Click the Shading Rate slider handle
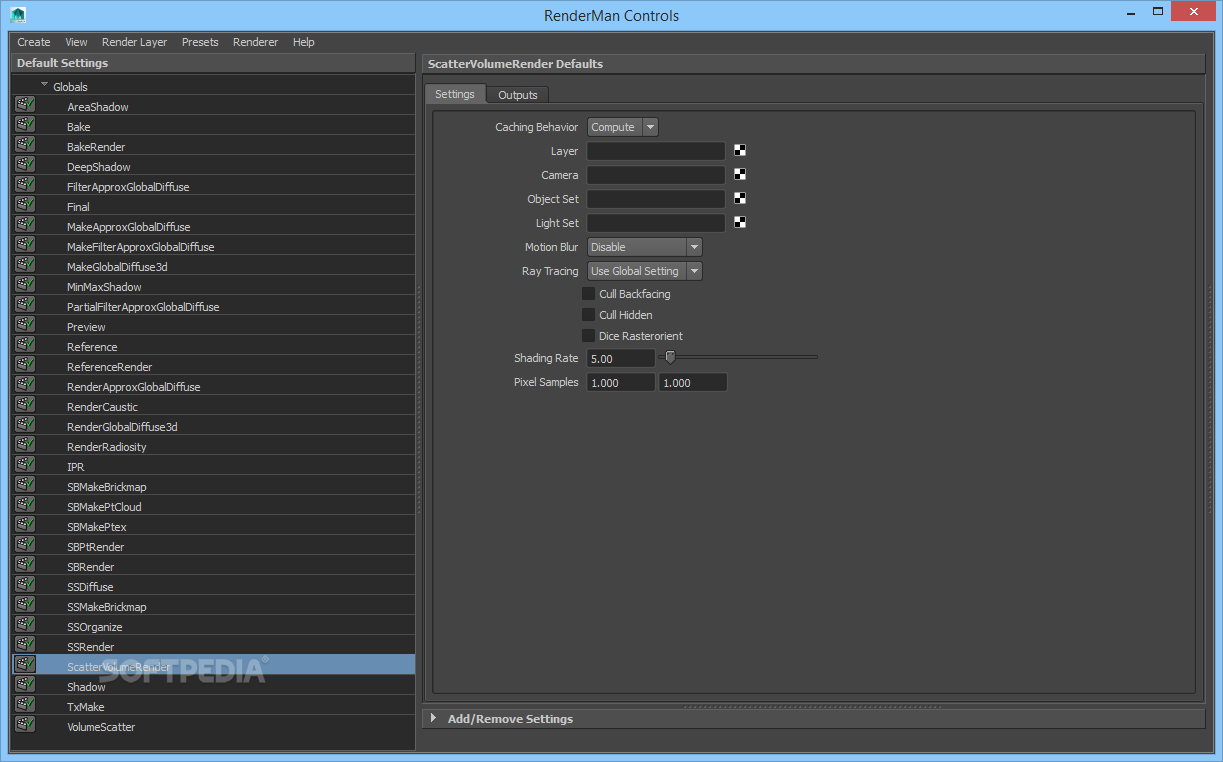The image size is (1223, 762). [x=670, y=356]
